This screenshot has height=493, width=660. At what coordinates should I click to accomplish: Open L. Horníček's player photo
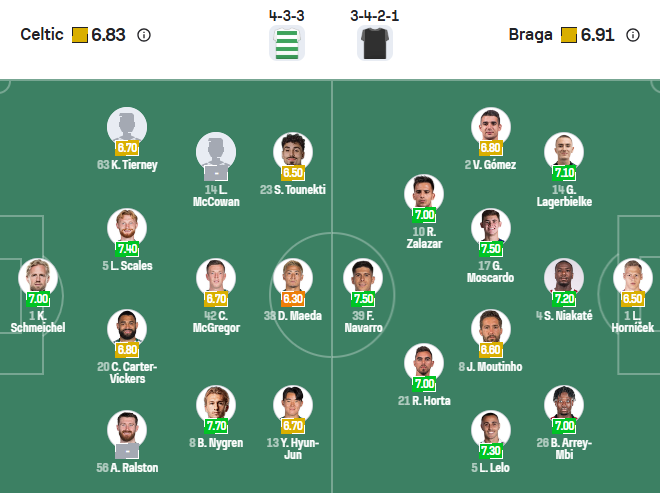pyautogui.click(x=632, y=276)
